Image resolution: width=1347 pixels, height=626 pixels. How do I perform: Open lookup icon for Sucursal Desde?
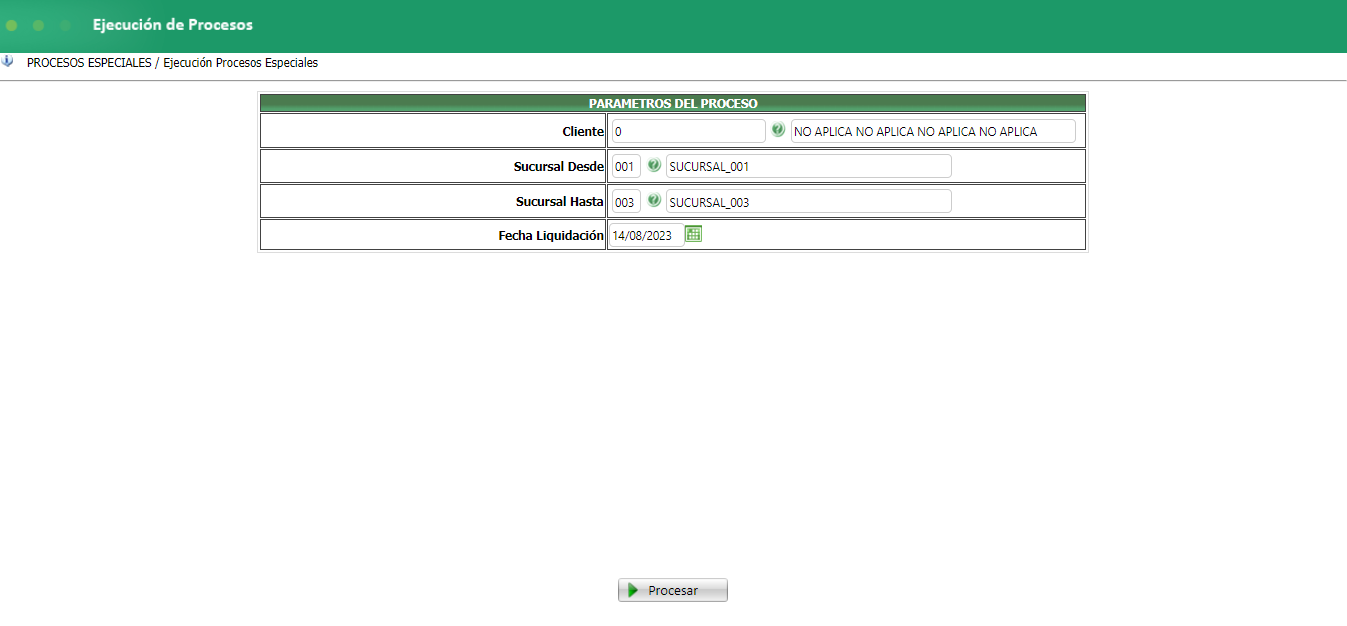[x=654, y=165]
